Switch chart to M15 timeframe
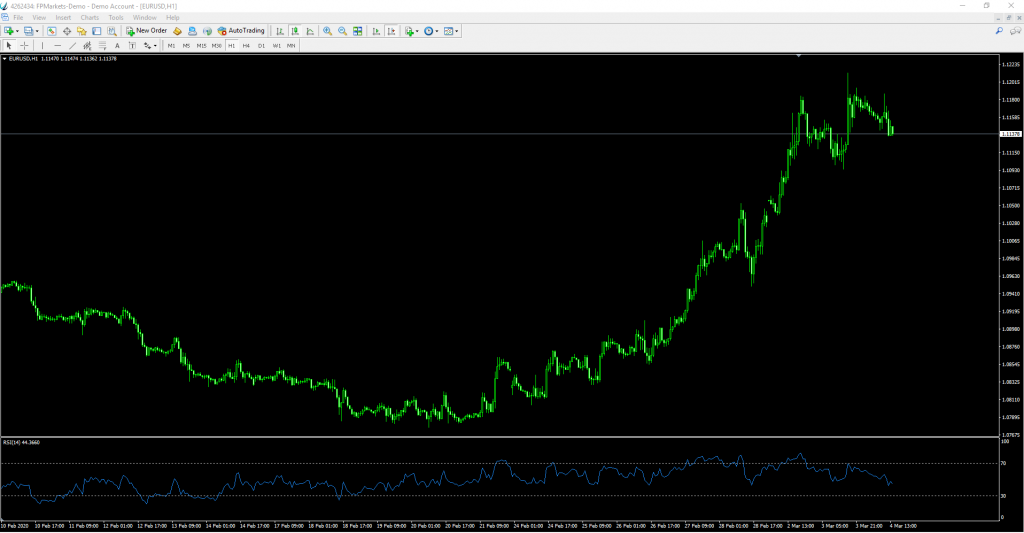 pyautogui.click(x=201, y=46)
